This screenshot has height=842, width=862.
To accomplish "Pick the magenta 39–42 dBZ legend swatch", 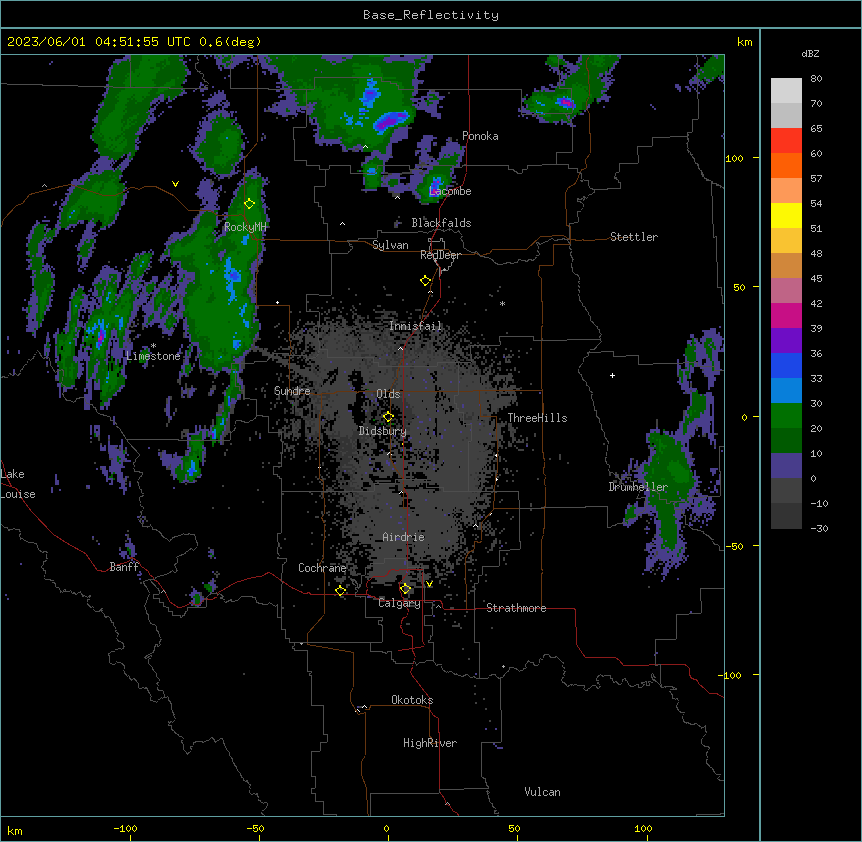I will [x=786, y=315].
